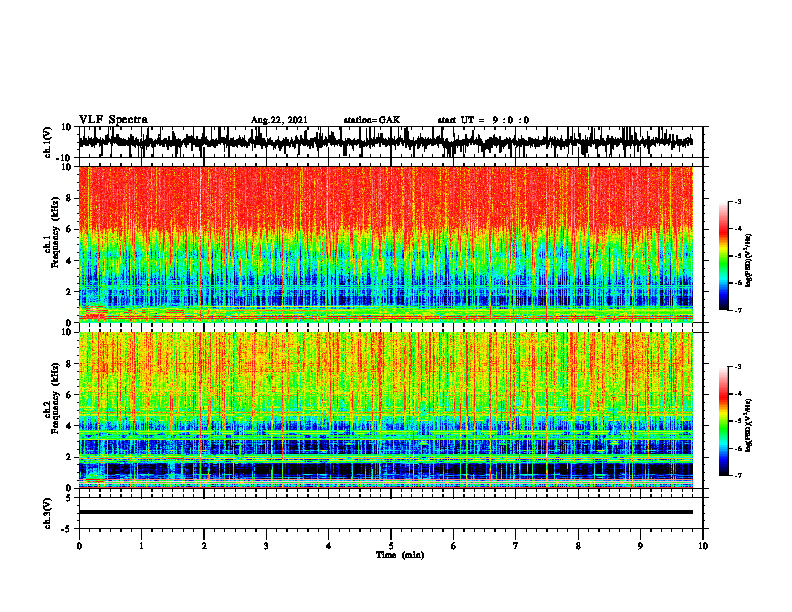Click the ch.2 spectrogram panel

click(x=385, y=410)
